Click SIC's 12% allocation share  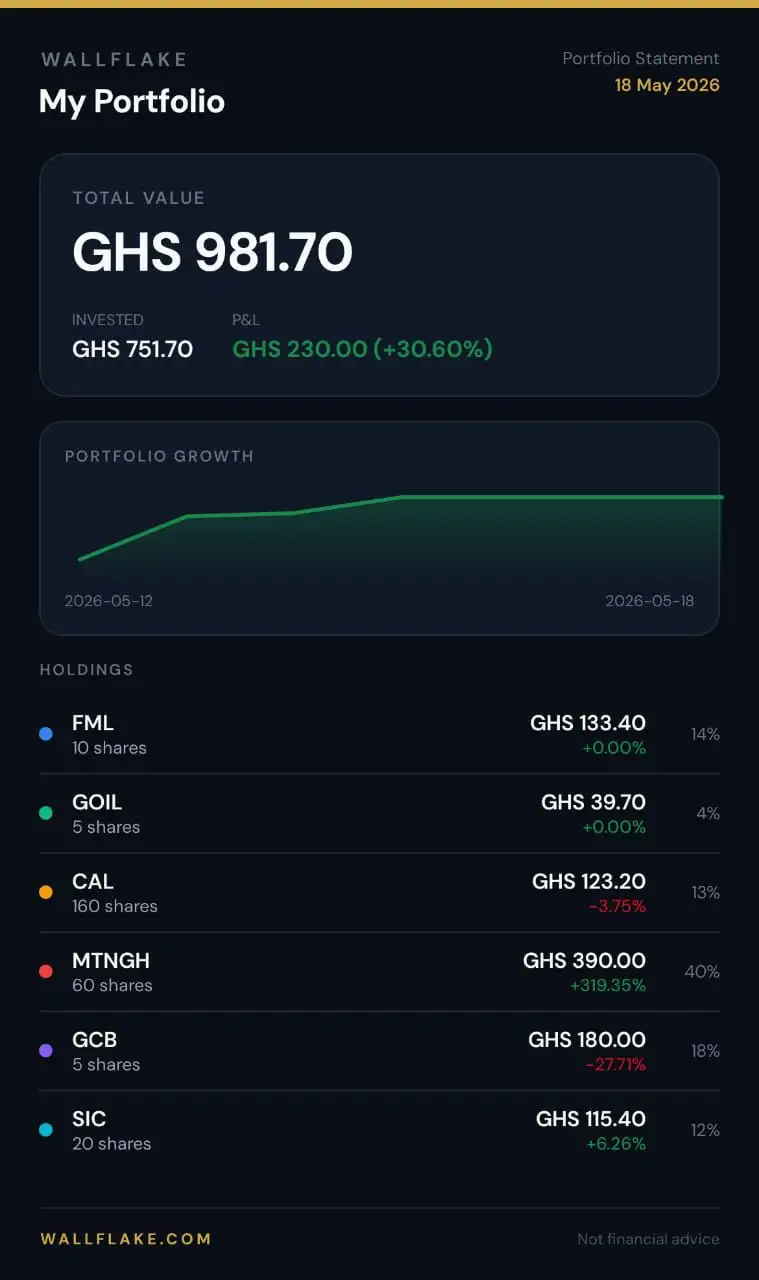[705, 1130]
